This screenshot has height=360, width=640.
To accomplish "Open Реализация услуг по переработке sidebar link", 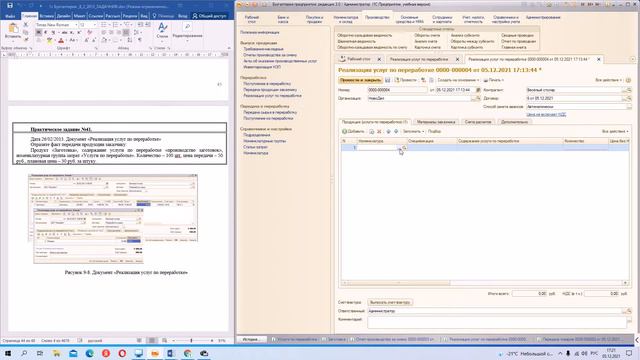I will (272, 96).
